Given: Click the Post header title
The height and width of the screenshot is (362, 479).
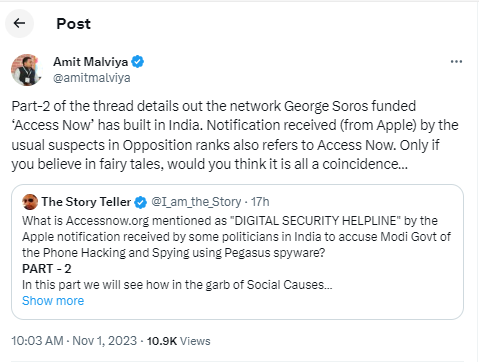Looking at the screenshot, I should coord(73,24).
